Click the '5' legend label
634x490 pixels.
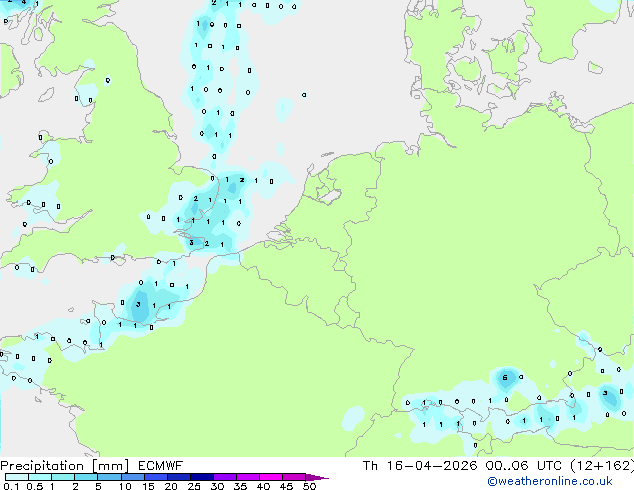(98, 486)
